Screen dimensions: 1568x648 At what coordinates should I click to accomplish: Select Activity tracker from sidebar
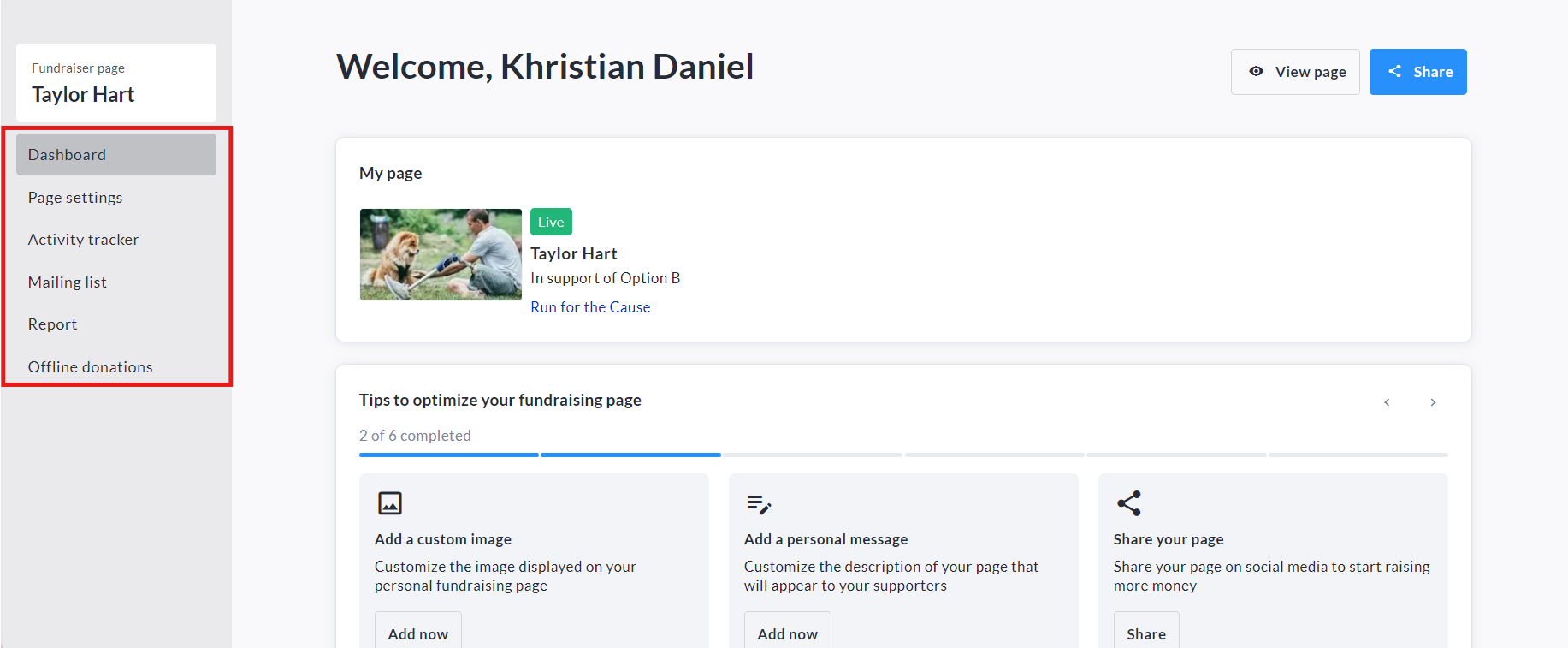(83, 240)
